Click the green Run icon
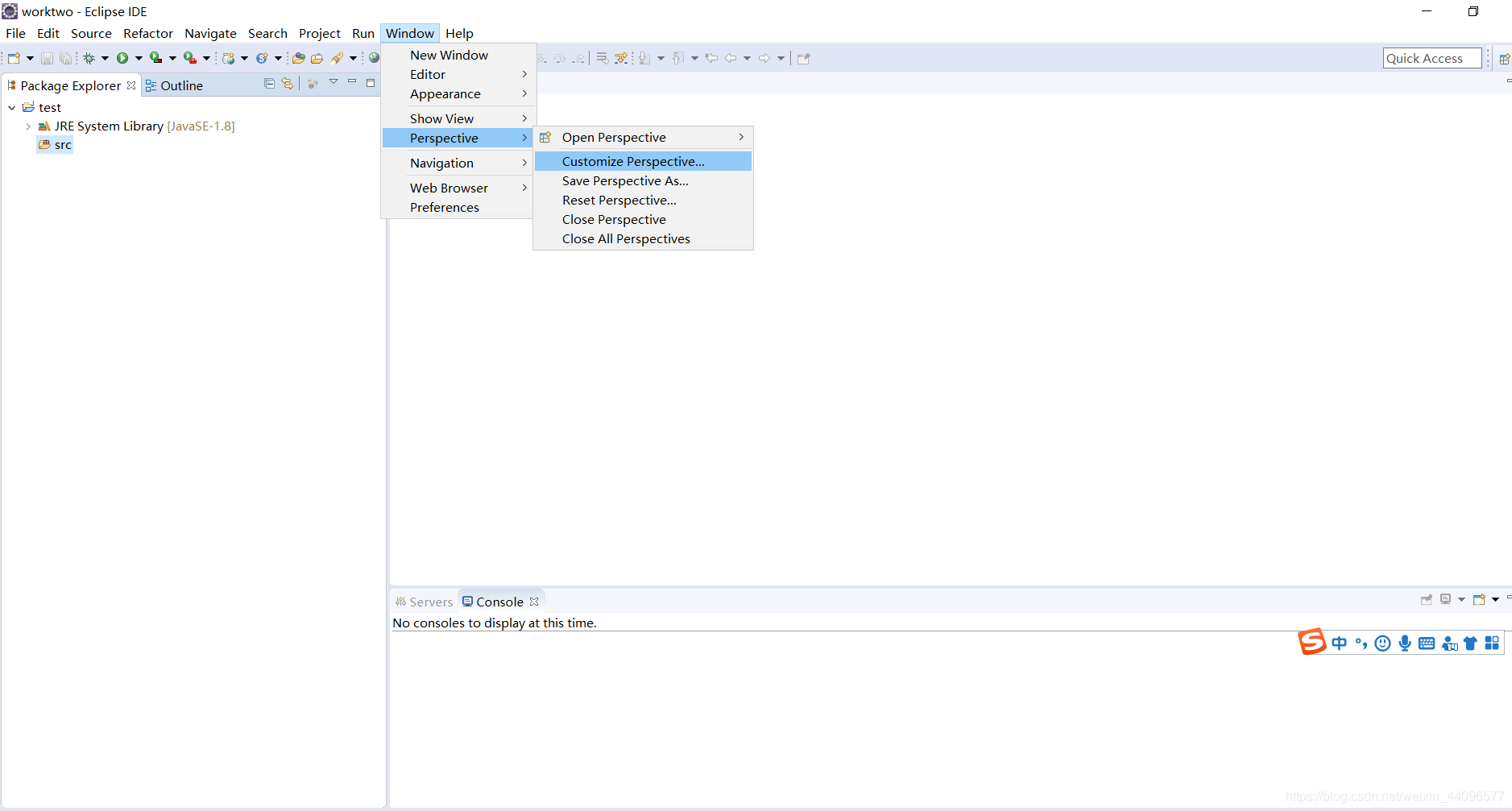Screen dimensions: 1512x811 pos(122,58)
